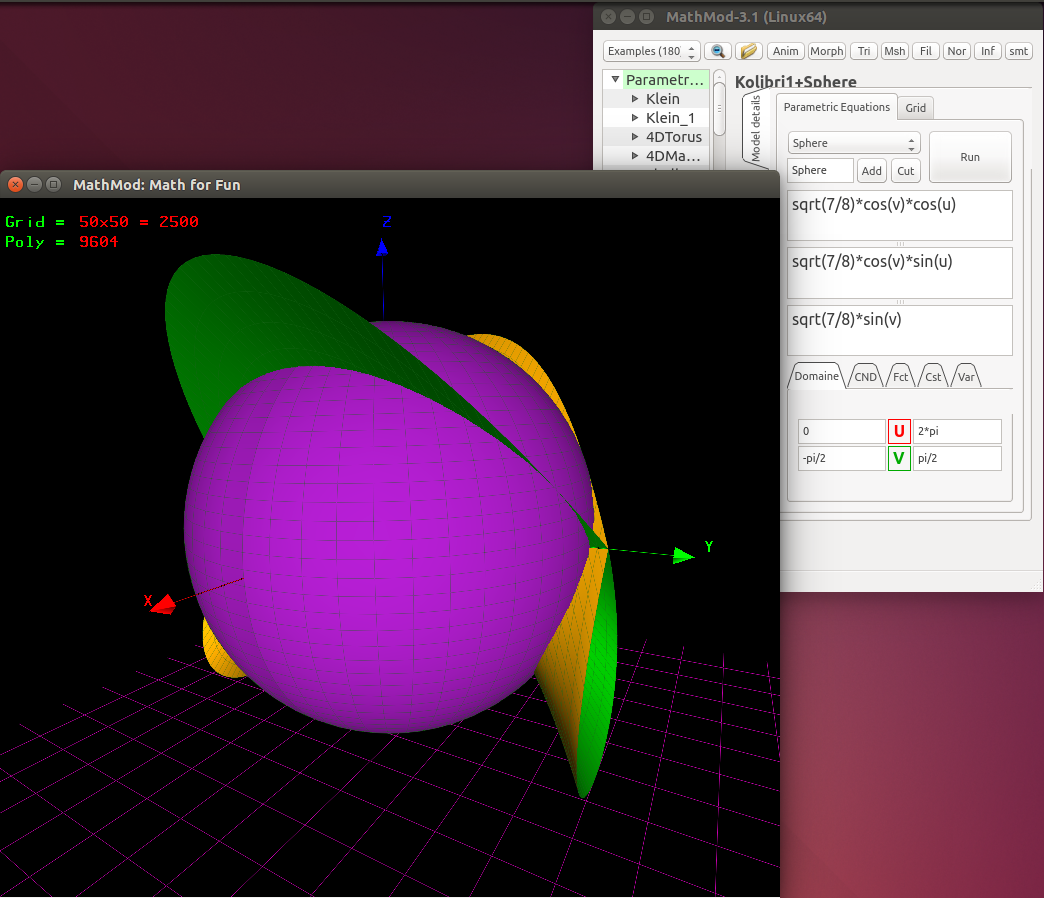Click the red U parameter button

tap(899, 431)
